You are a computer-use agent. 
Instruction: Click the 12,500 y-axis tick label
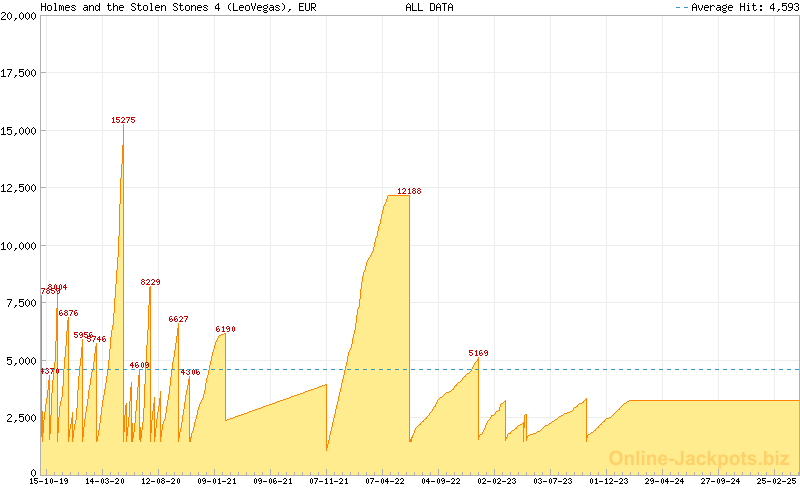(x=19, y=188)
